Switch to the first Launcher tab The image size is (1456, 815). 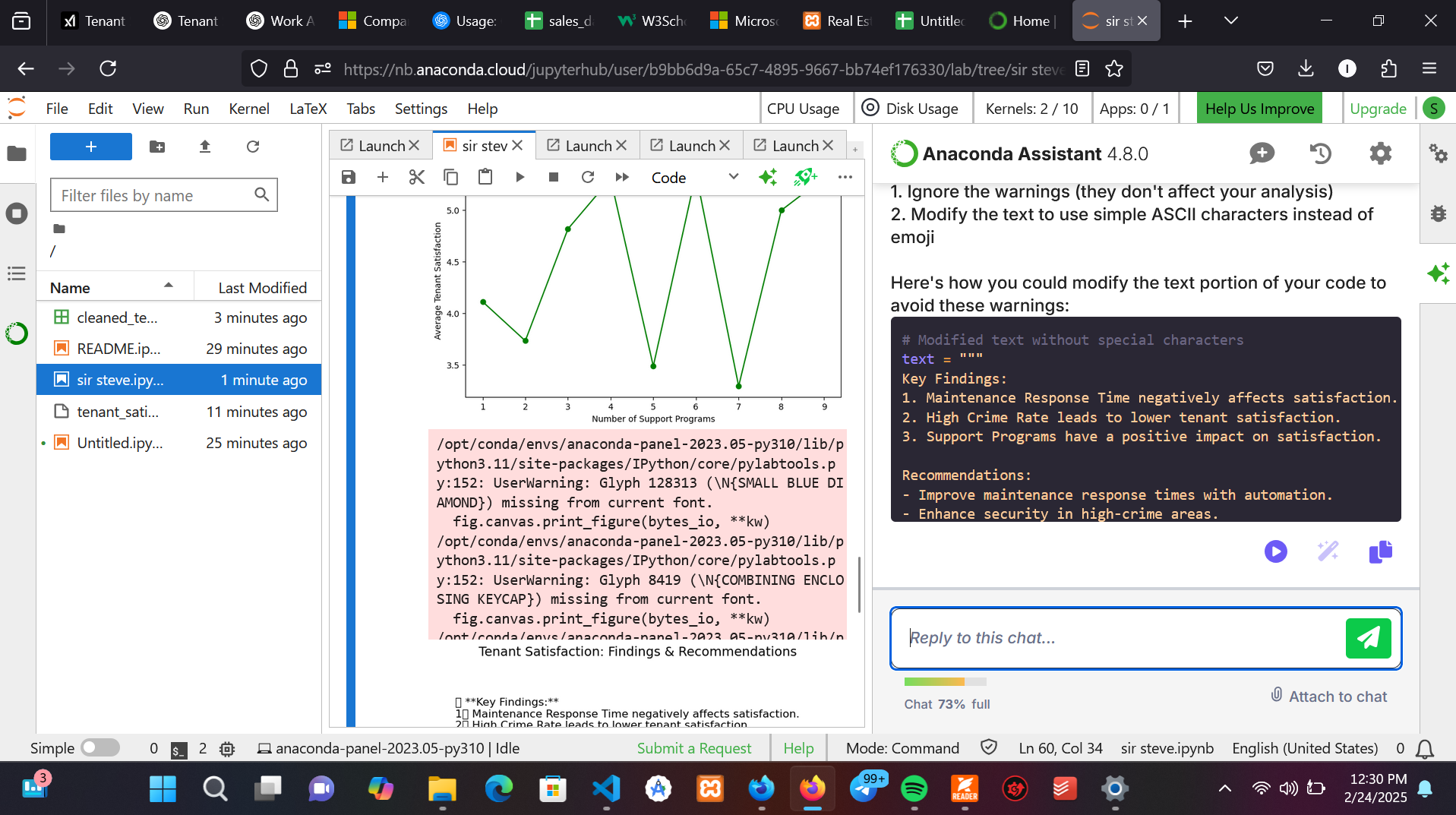[381, 145]
